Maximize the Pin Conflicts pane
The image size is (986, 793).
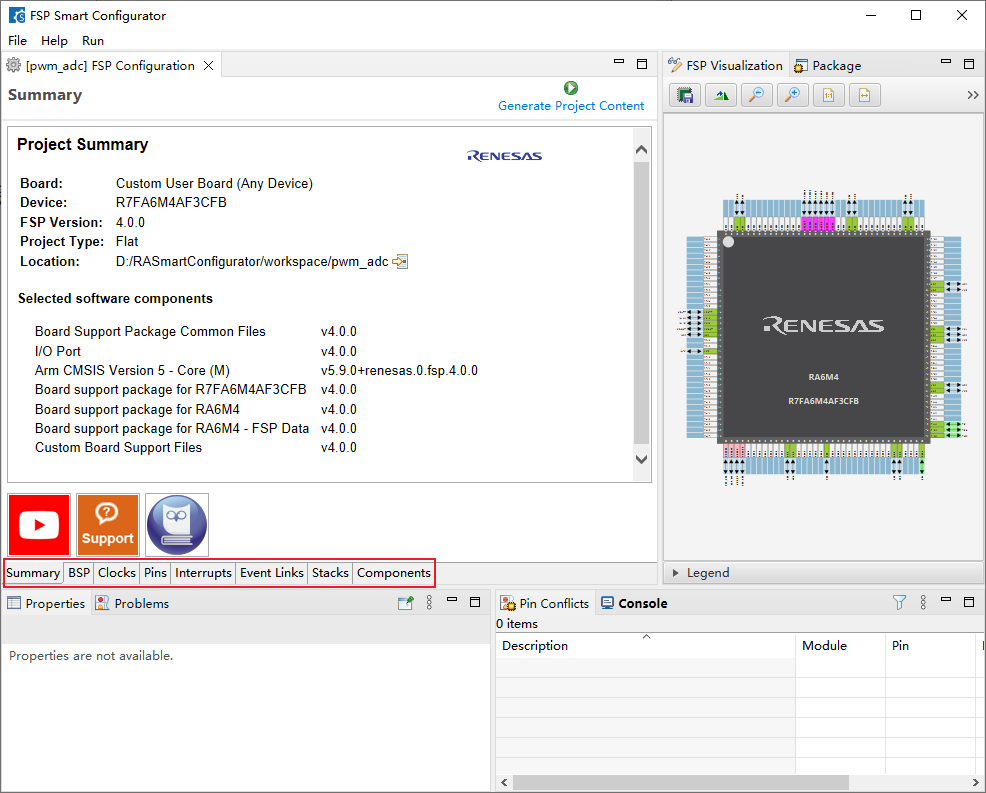coord(969,602)
